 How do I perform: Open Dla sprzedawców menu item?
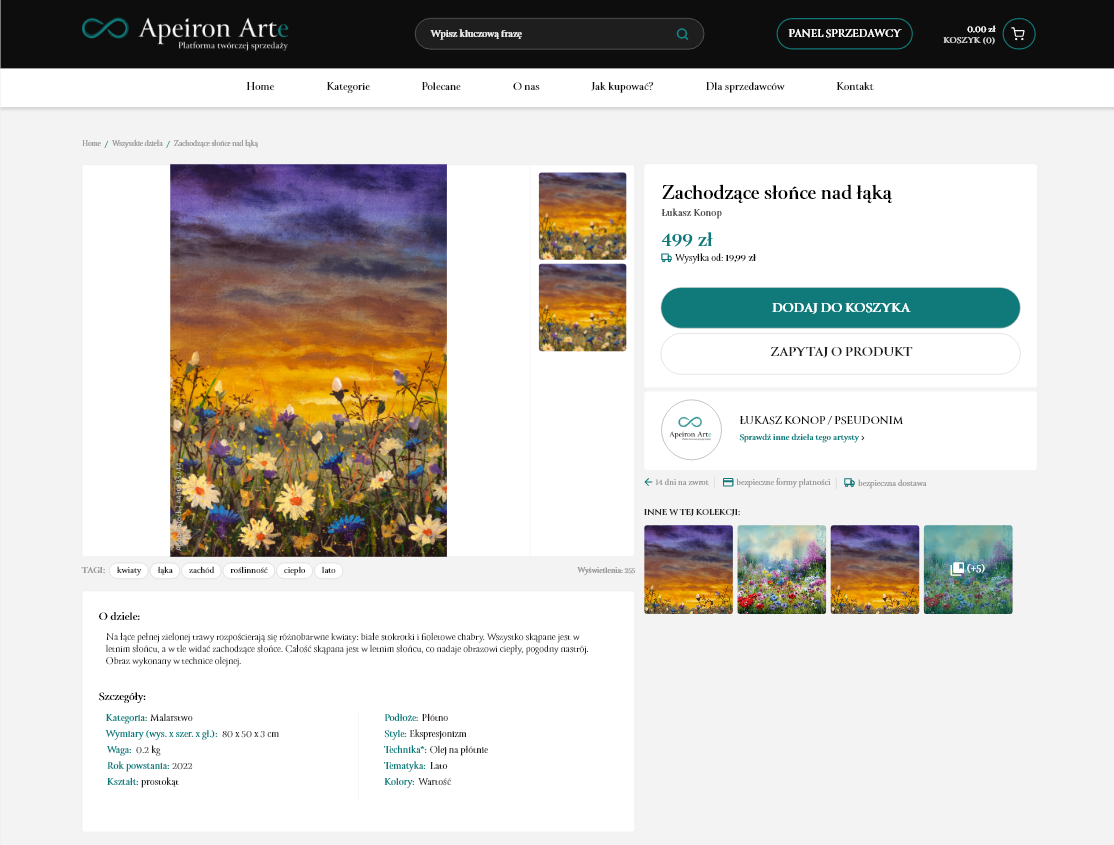click(x=745, y=87)
